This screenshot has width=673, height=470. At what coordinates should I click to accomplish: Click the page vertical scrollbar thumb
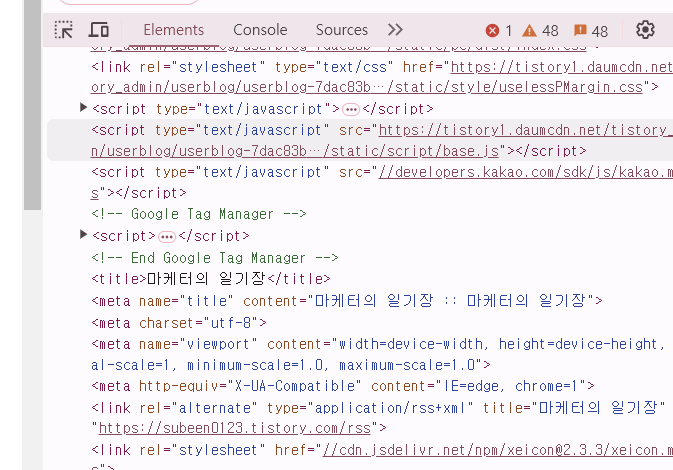pyautogui.click(x=32, y=105)
